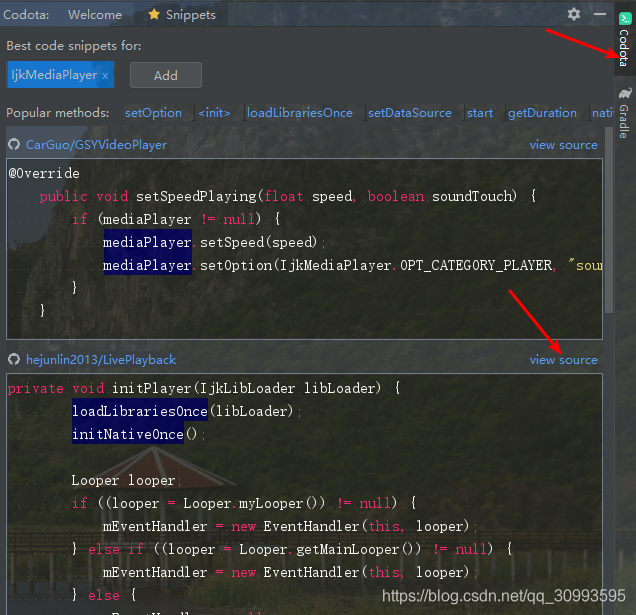
Task: Click highlighted mediaPlayer before setSpeed
Action: tap(147, 242)
